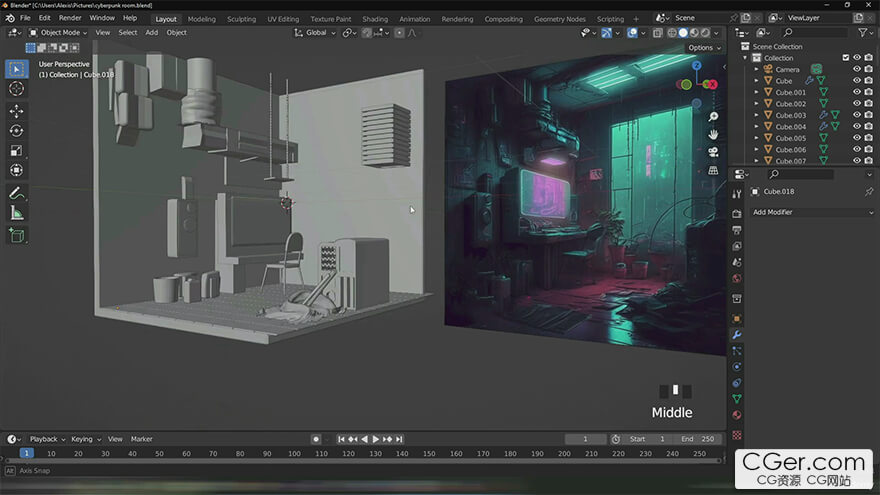Image resolution: width=880 pixels, height=495 pixels.
Task: Toggle X-ray display
Action: (x=658, y=33)
